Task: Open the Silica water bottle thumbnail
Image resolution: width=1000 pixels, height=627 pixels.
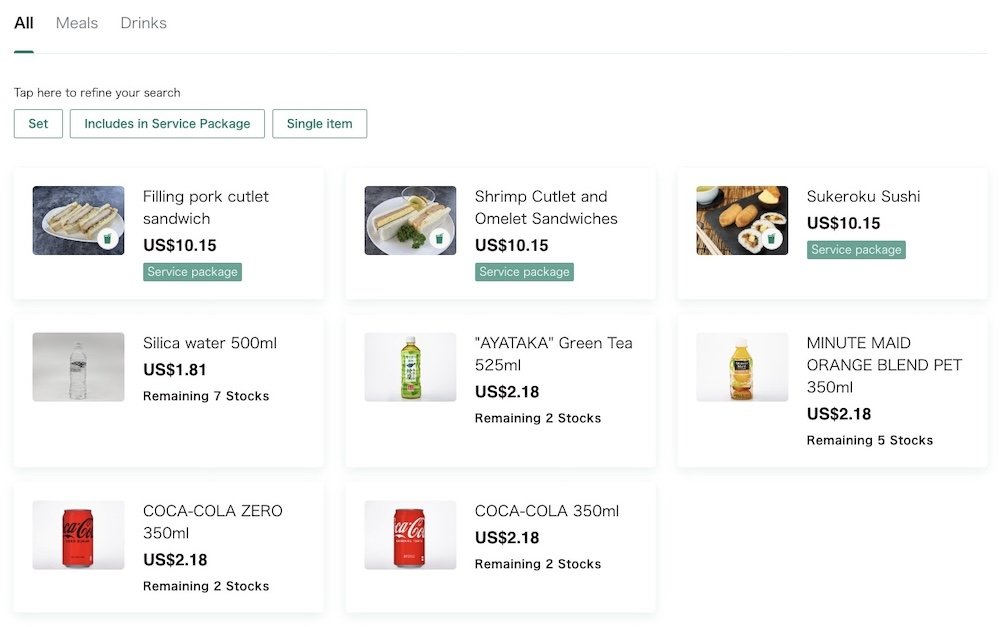Action: (78, 367)
